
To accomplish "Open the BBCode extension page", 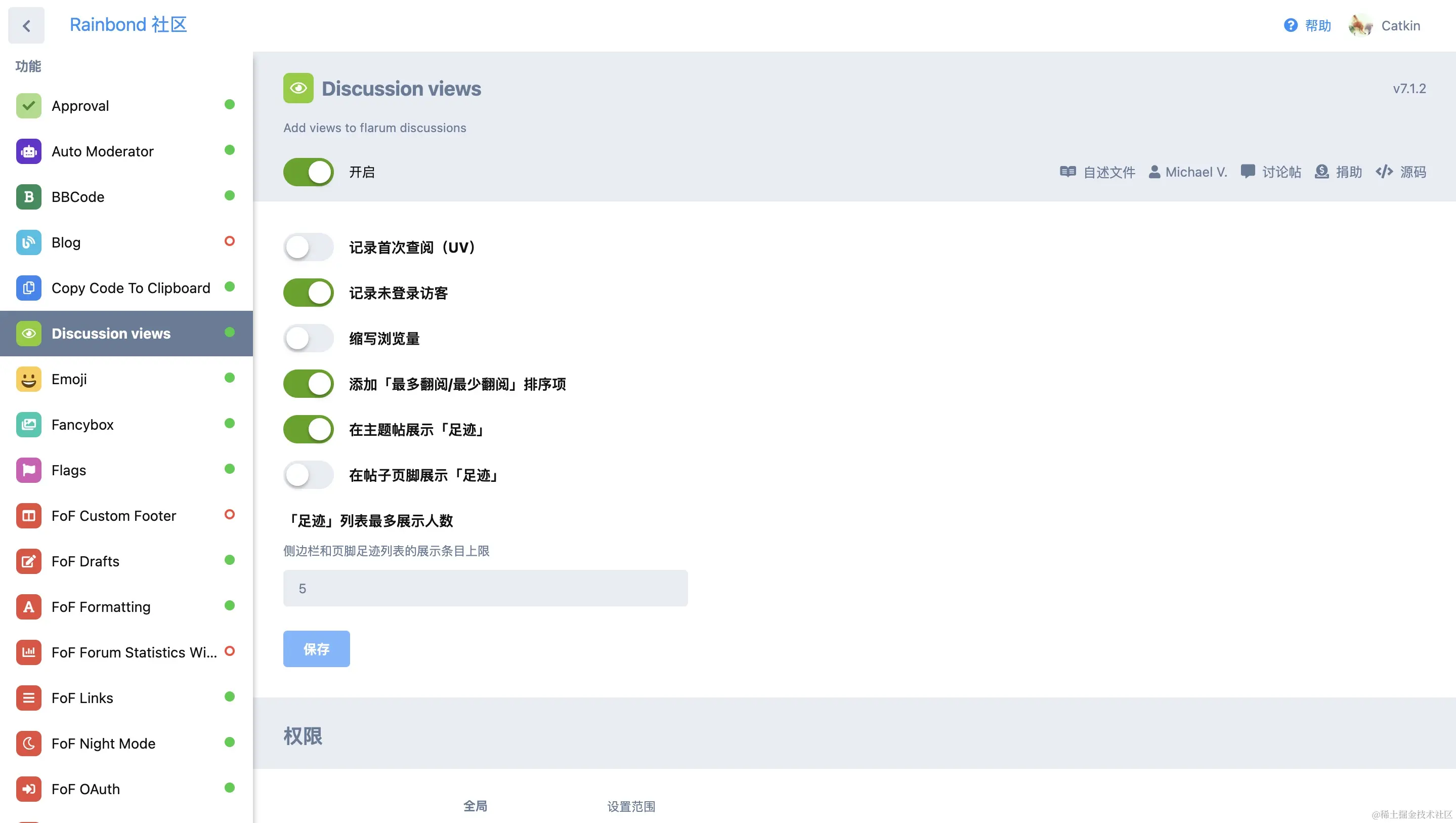I will 126,197.
